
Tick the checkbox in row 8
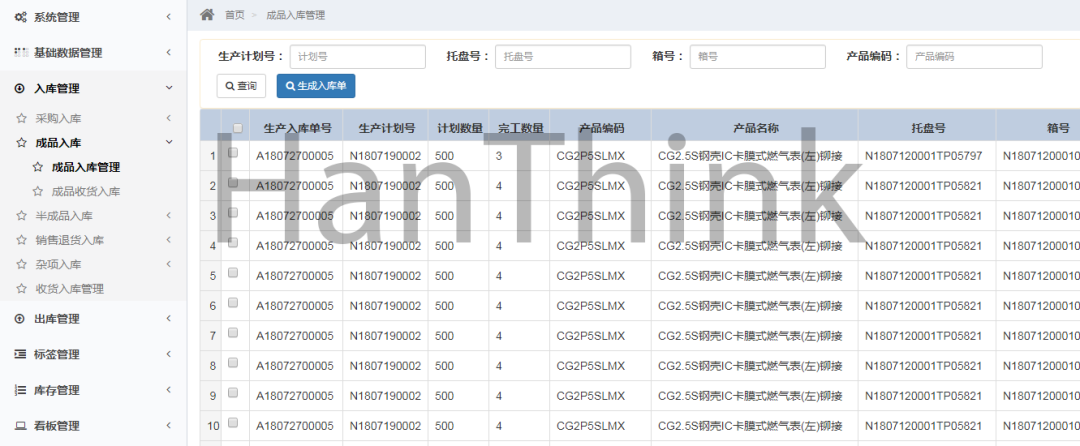coord(233,363)
